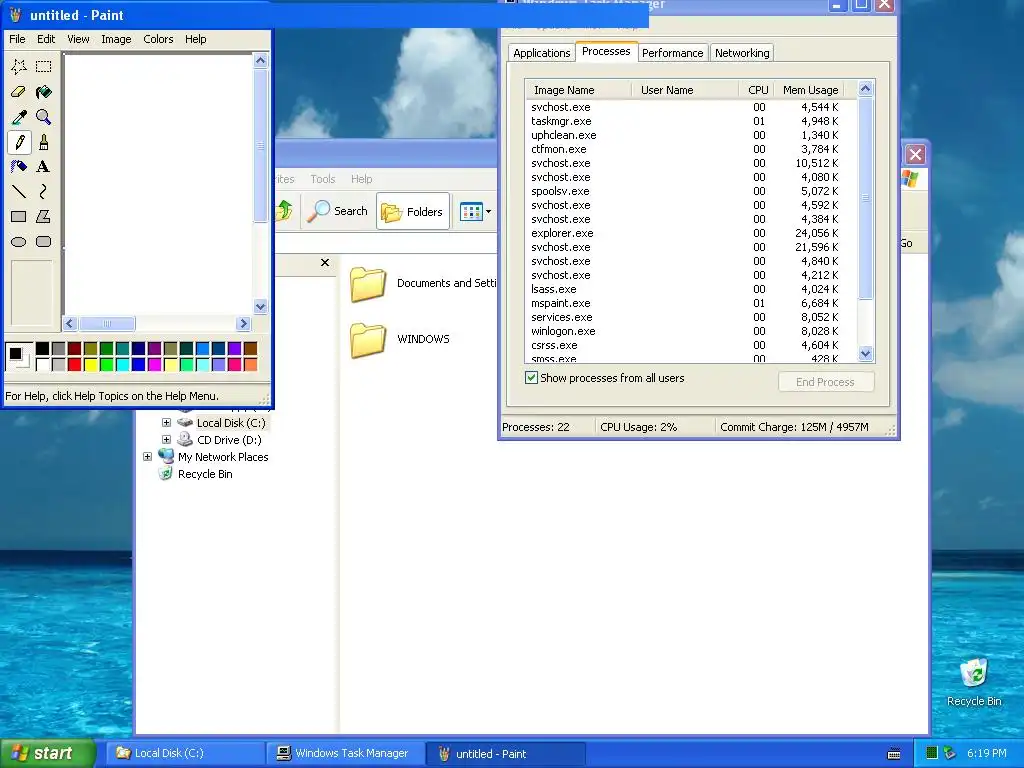The width and height of the screenshot is (1024, 768).
Task: Open the Image menu in Paint
Action: 116,39
